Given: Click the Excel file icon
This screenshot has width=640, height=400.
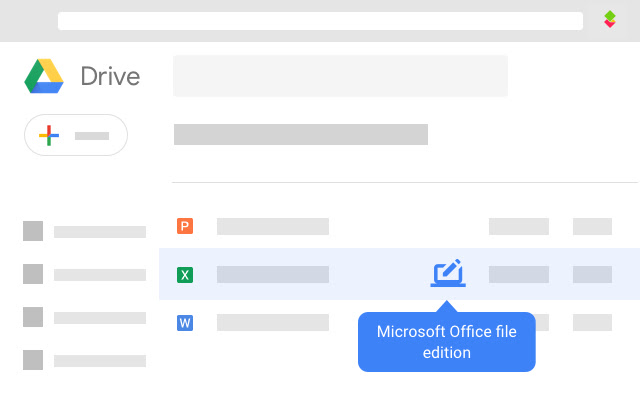Looking at the screenshot, I should click(x=184, y=274).
